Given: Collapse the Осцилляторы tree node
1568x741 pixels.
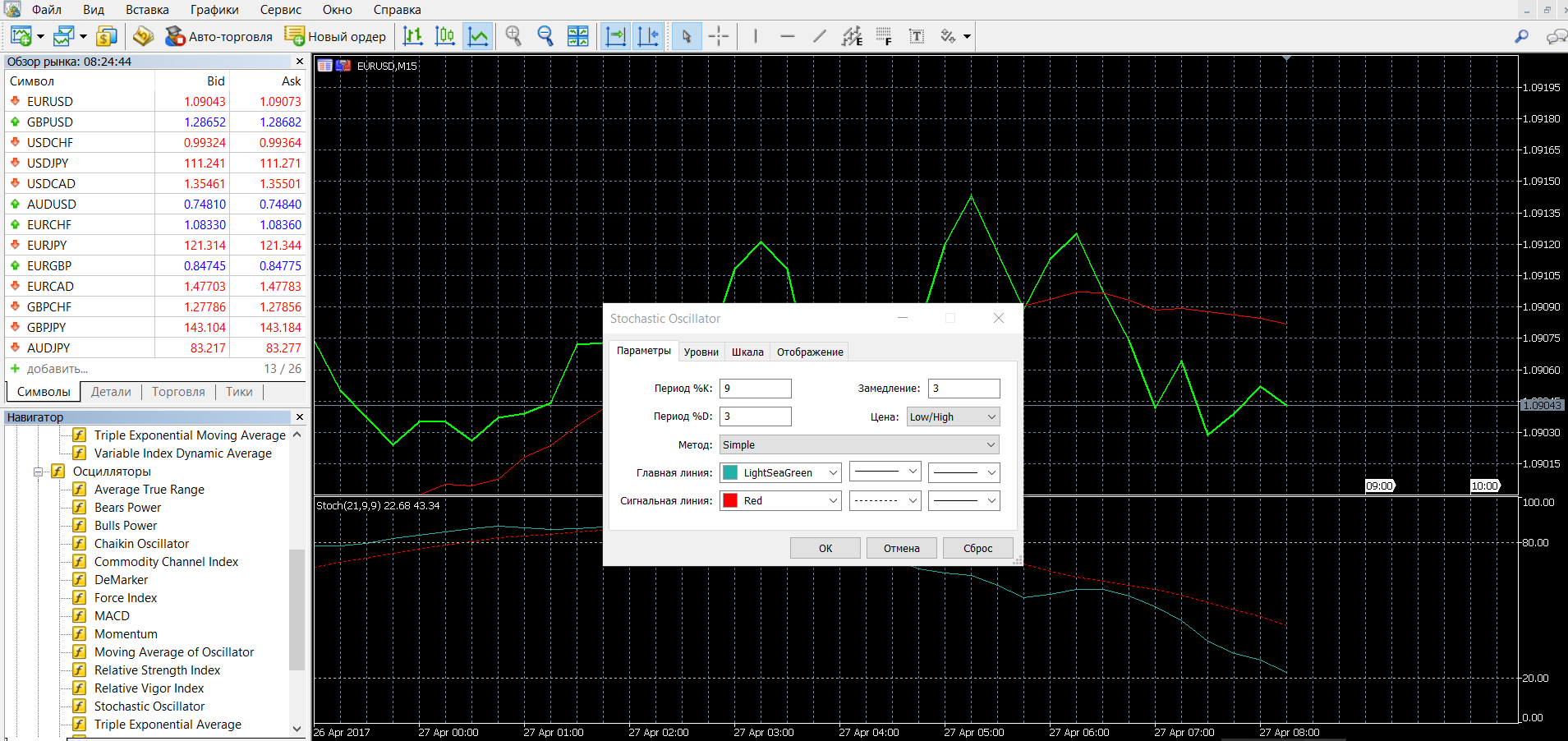Looking at the screenshot, I should pos(38,472).
